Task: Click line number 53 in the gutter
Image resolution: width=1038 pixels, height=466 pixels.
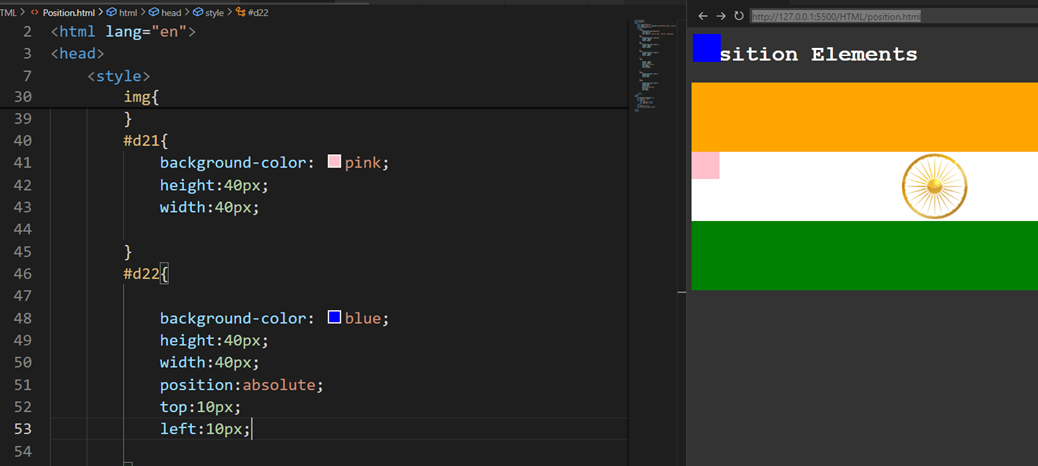Action: click(23, 429)
